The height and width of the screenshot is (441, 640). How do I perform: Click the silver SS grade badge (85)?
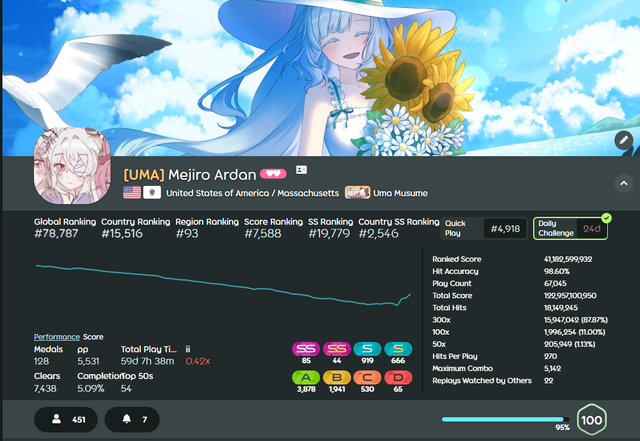tap(306, 349)
